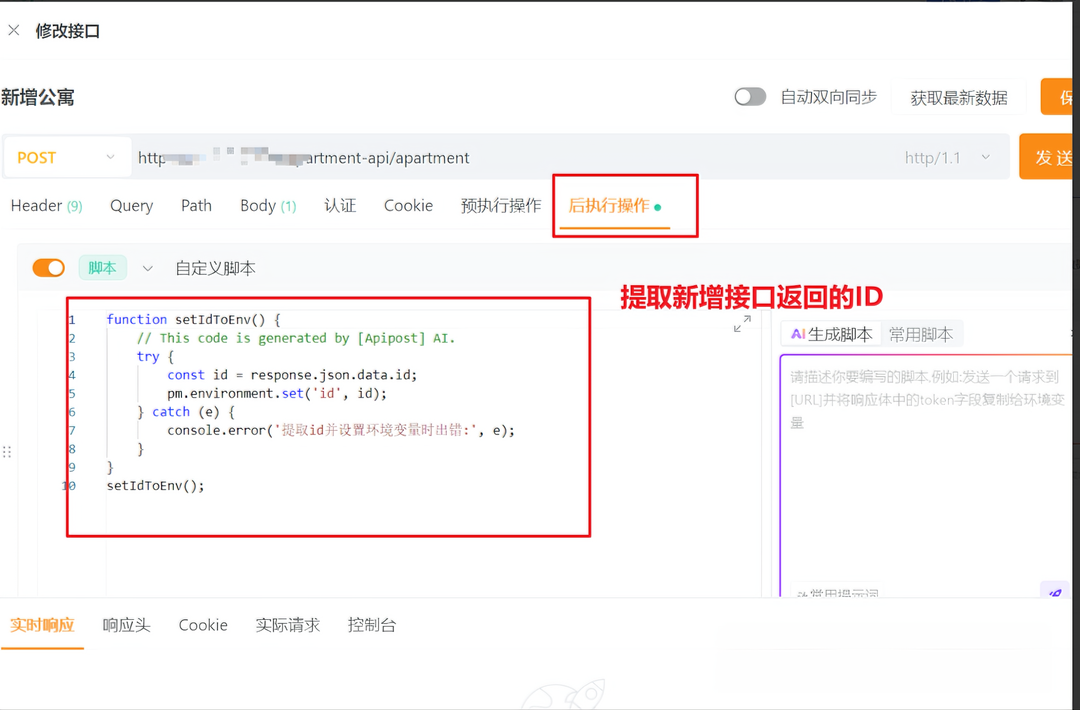The image size is (1080, 710).
Task: Switch to the Query tab
Action: click(132, 205)
